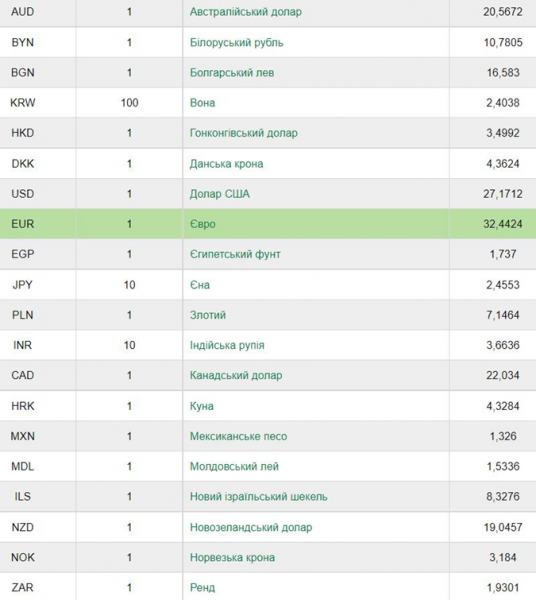
Task: Select the Новозеландський долар link
Action: tap(251, 527)
